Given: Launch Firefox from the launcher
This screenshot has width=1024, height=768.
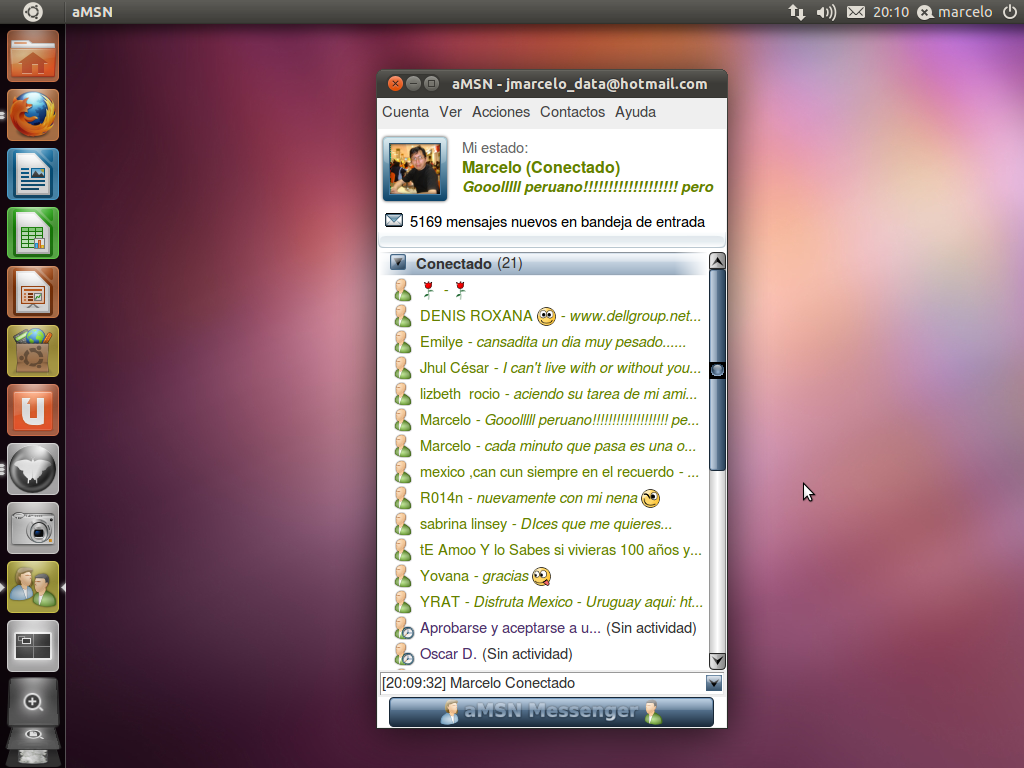Looking at the screenshot, I should click(32, 115).
